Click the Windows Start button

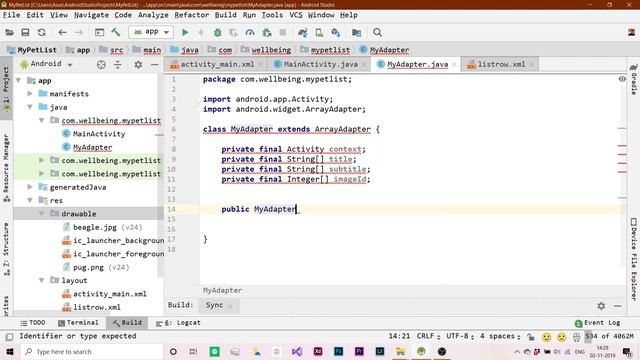tap(10, 351)
